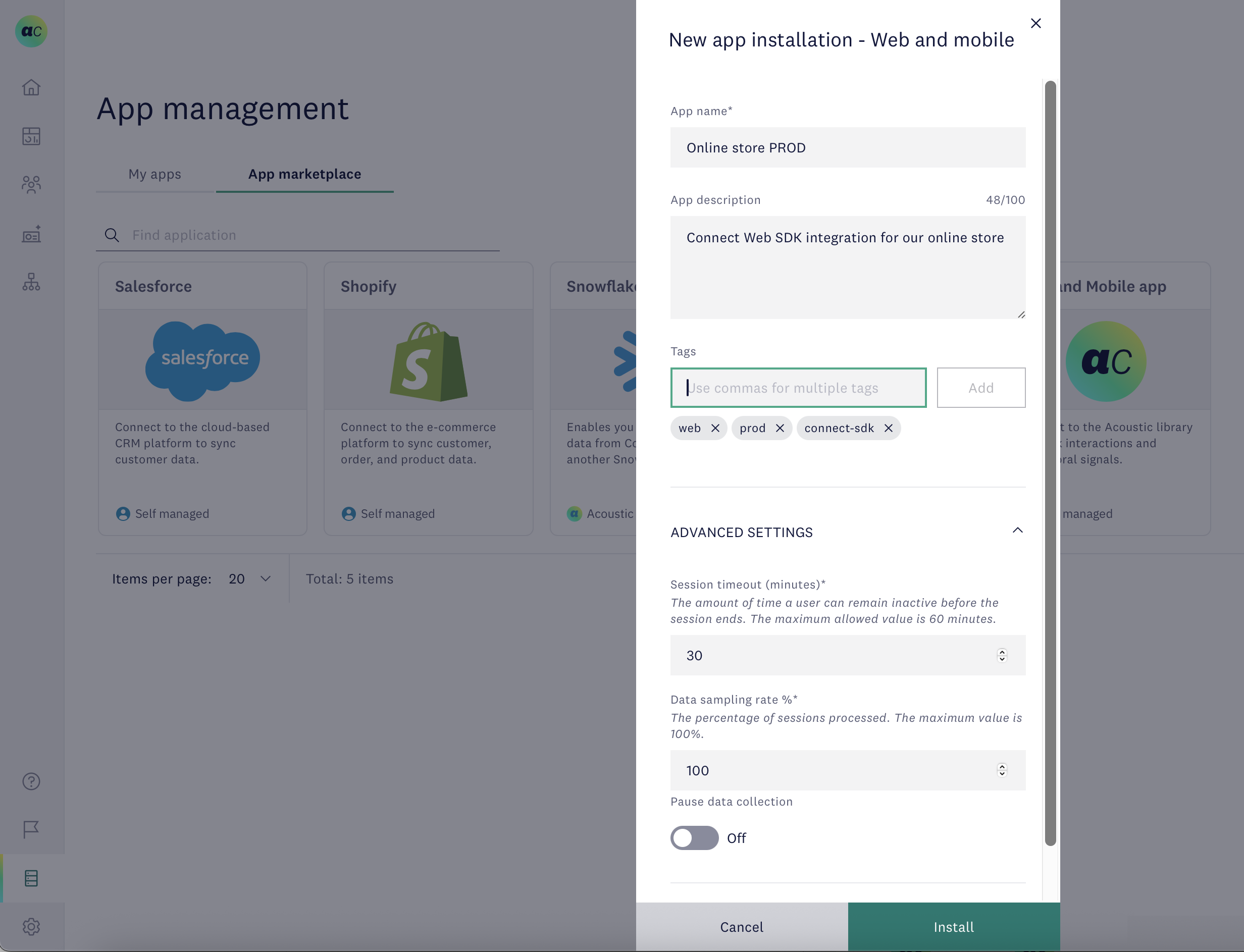Image resolution: width=1244 pixels, height=952 pixels.
Task: Open the organization hierarchy sidebar icon
Action: point(31,282)
